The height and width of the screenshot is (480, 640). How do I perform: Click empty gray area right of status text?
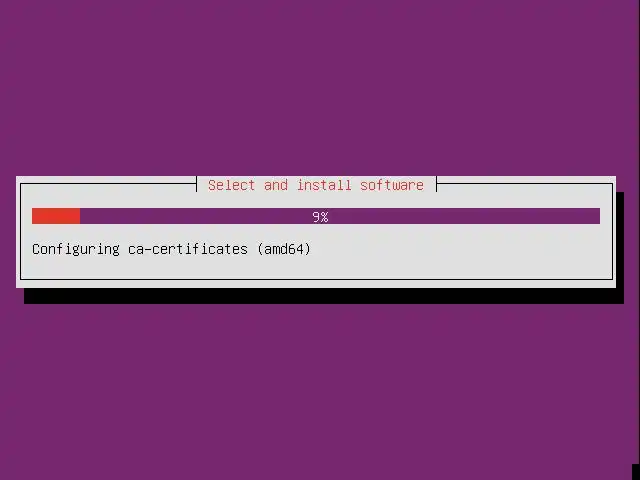click(461, 249)
